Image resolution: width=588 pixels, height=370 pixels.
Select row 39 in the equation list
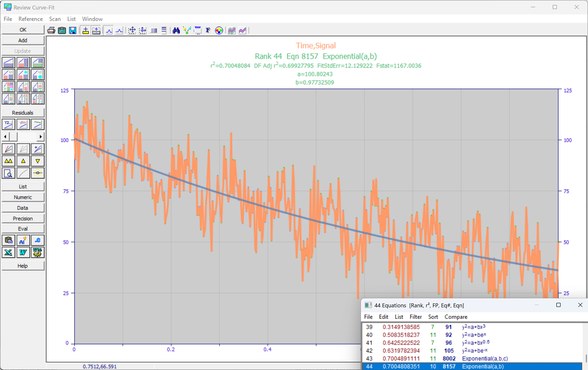(472, 327)
